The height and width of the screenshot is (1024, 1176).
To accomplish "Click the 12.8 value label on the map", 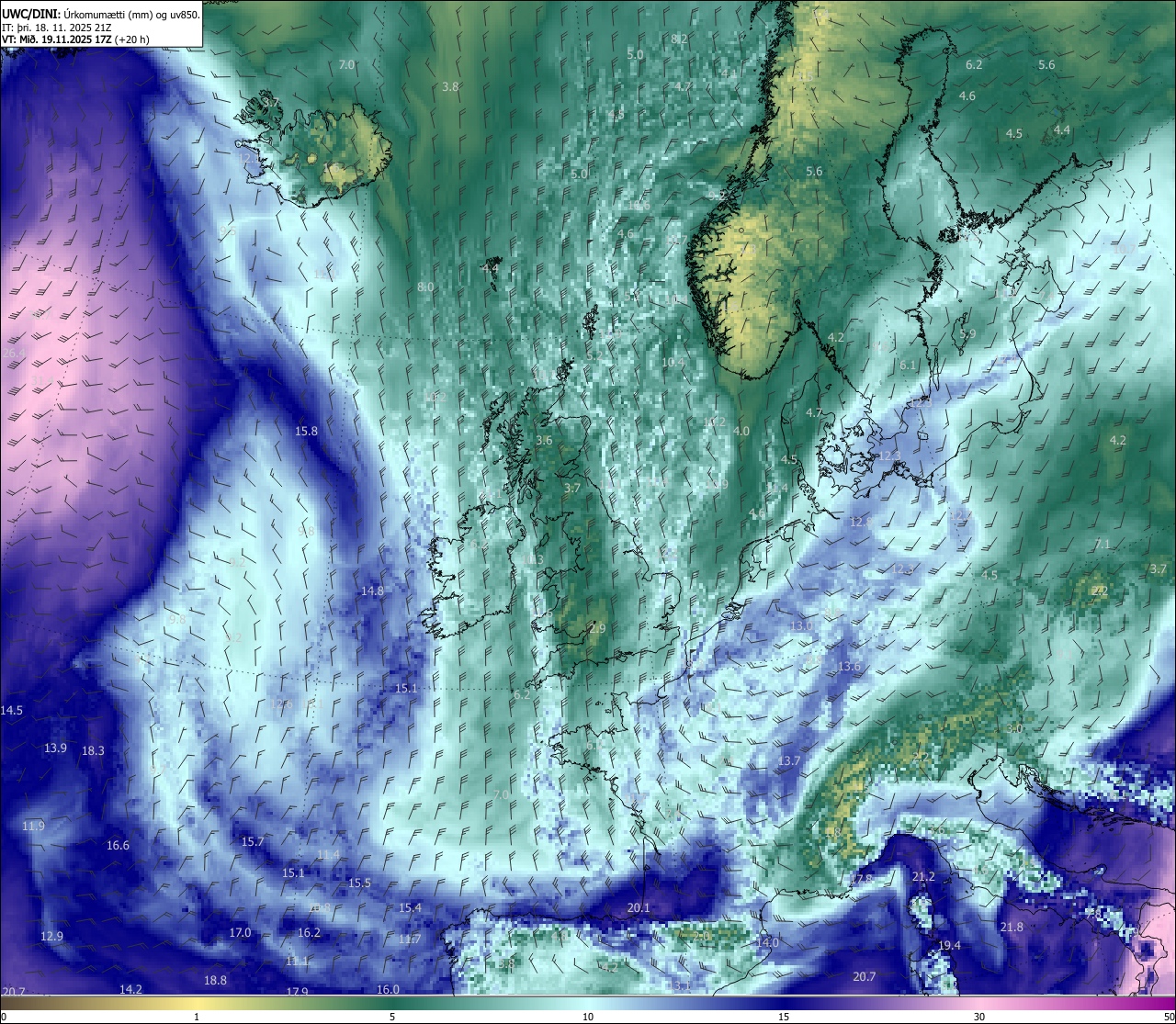I will pos(861,522).
